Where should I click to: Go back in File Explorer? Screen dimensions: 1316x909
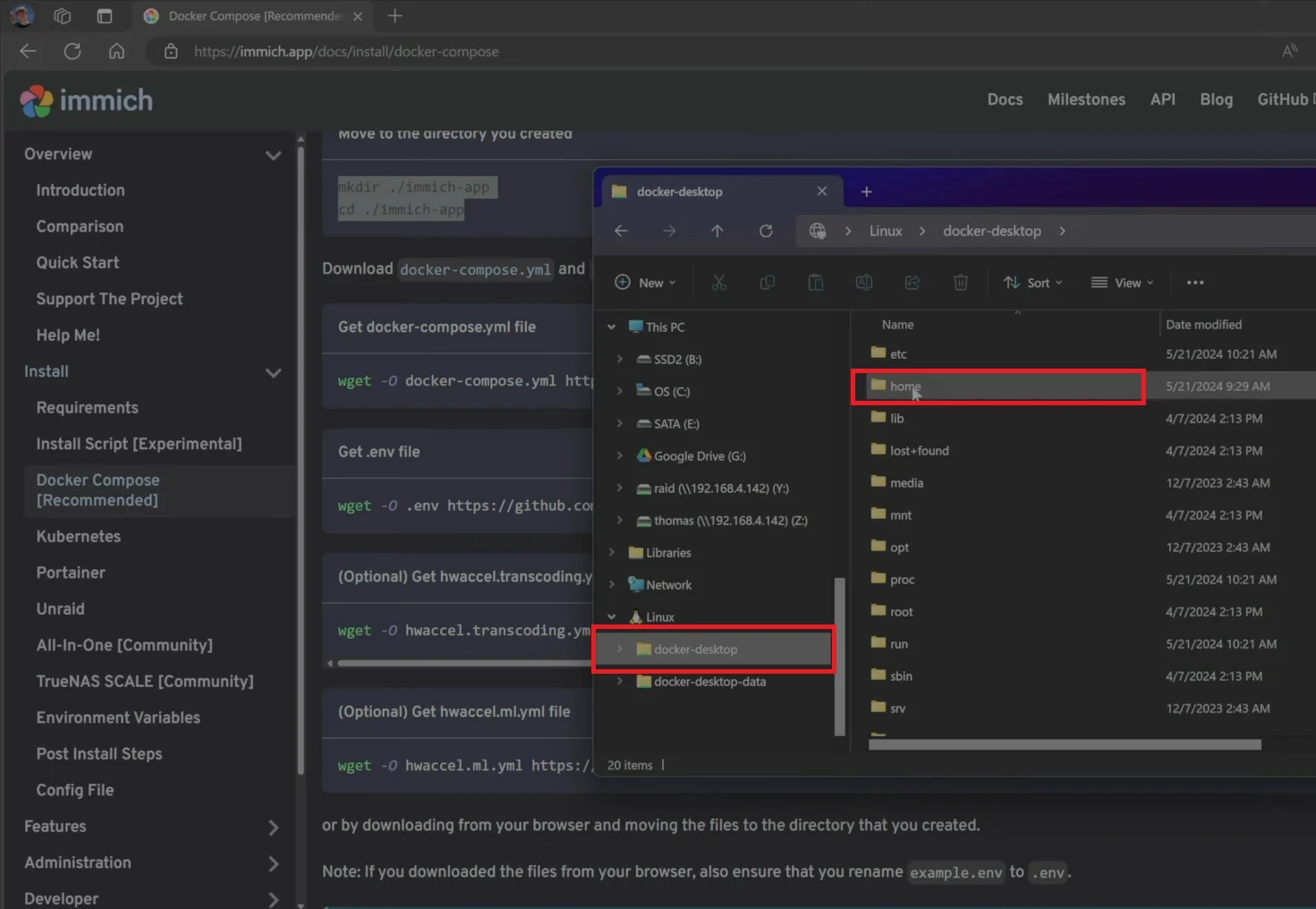[x=621, y=231]
